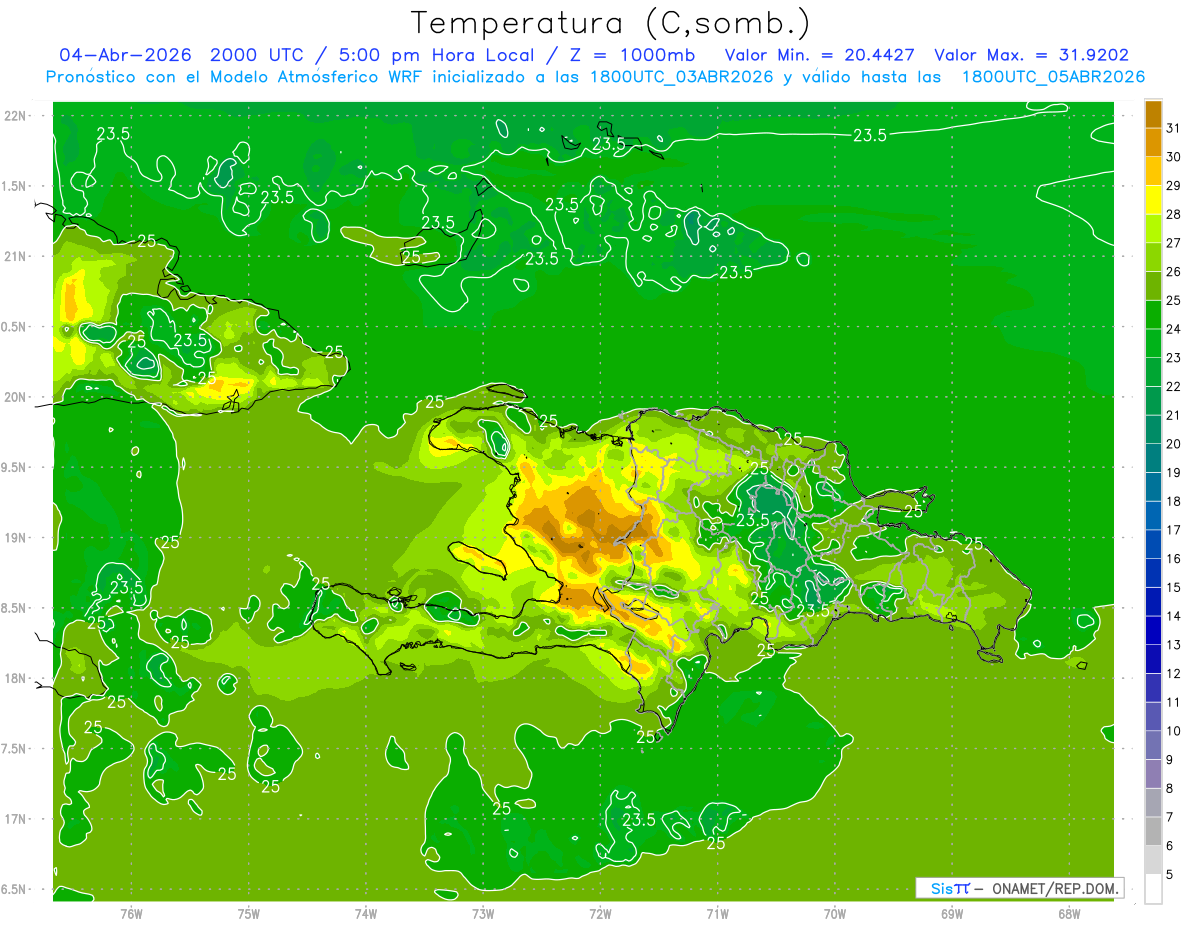Click the 22N latitude axis label
The width and height of the screenshot is (1200, 927).
(16, 116)
